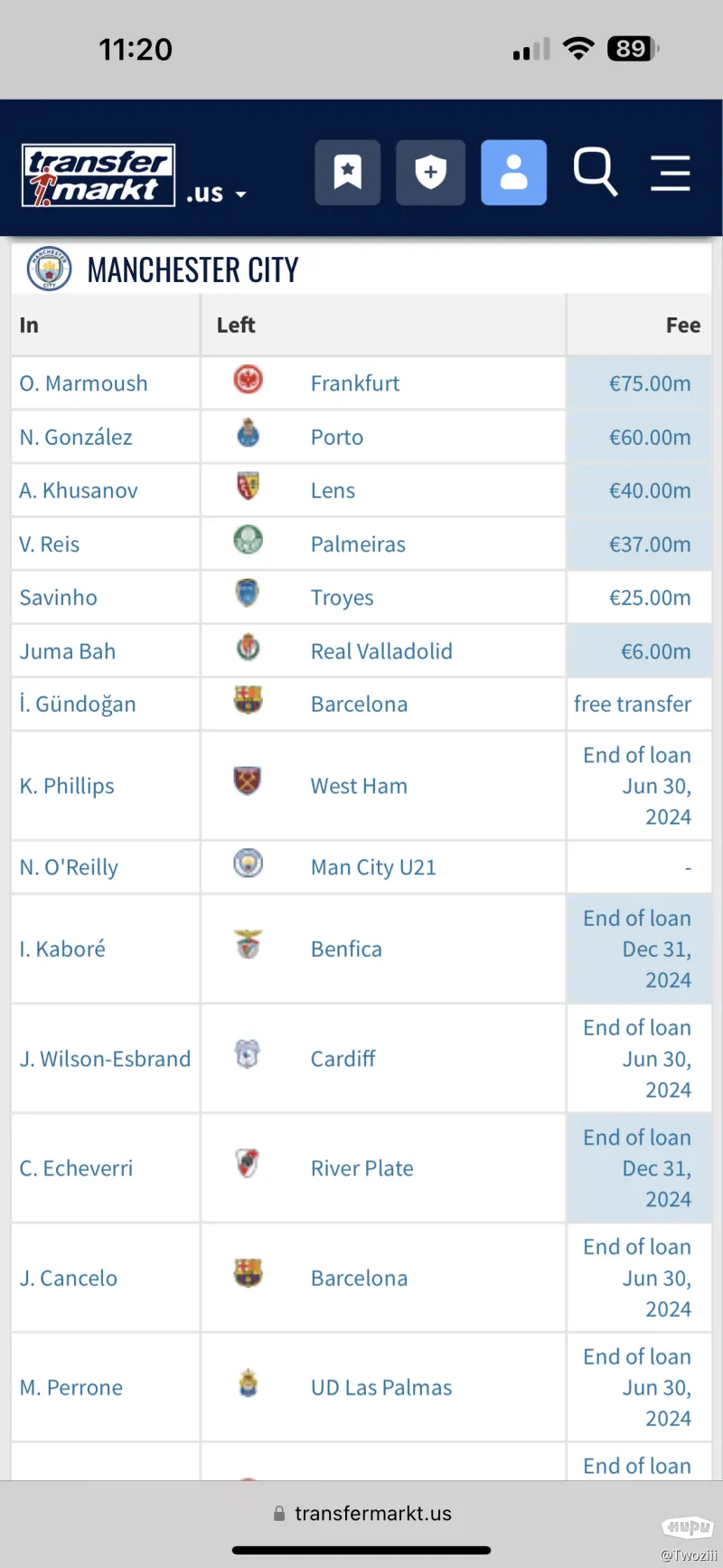Click the Transfermarkt logo
The image size is (723, 1568).
pos(99,175)
